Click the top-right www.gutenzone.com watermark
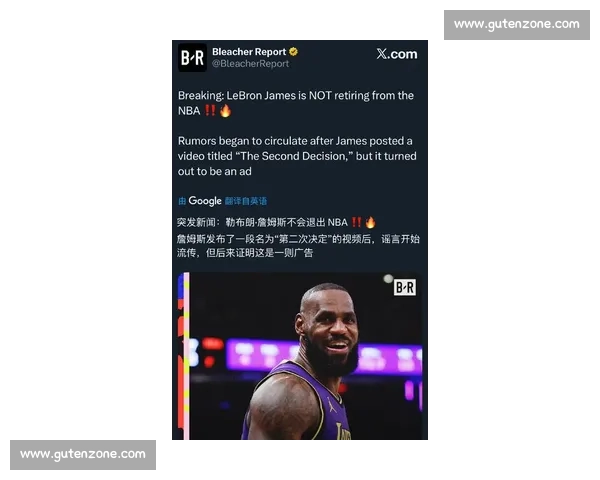 pos(516,24)
